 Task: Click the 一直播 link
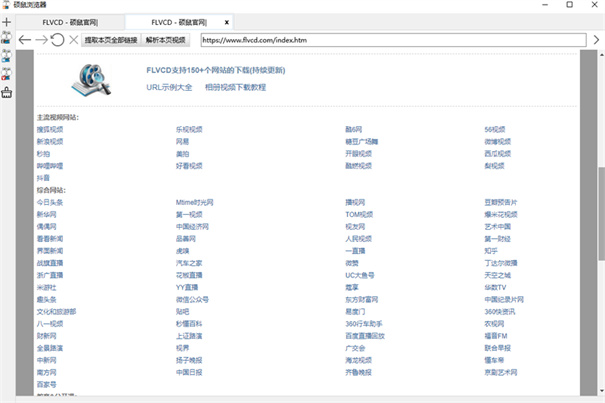tap(355, 251)
